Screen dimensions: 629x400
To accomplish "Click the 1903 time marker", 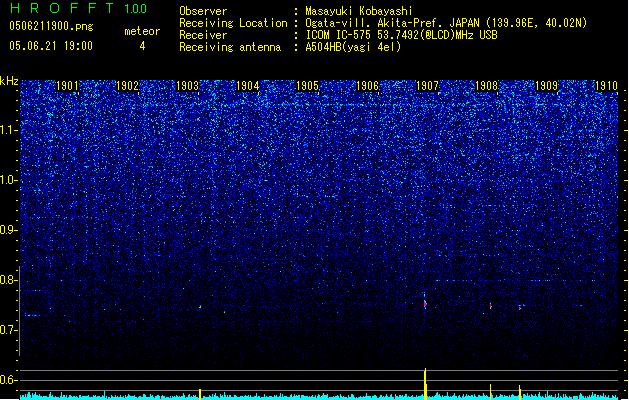I will [187, 85].
